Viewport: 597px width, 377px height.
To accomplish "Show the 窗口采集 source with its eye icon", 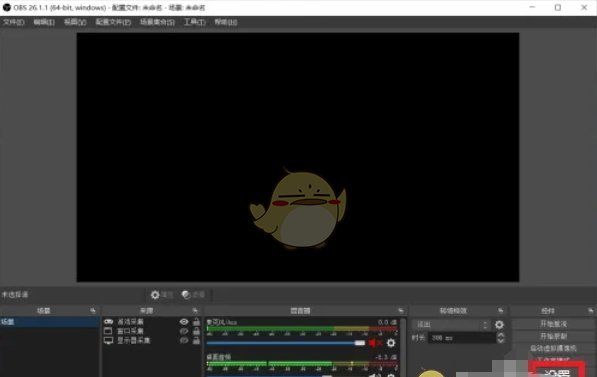I will point(184,331).
